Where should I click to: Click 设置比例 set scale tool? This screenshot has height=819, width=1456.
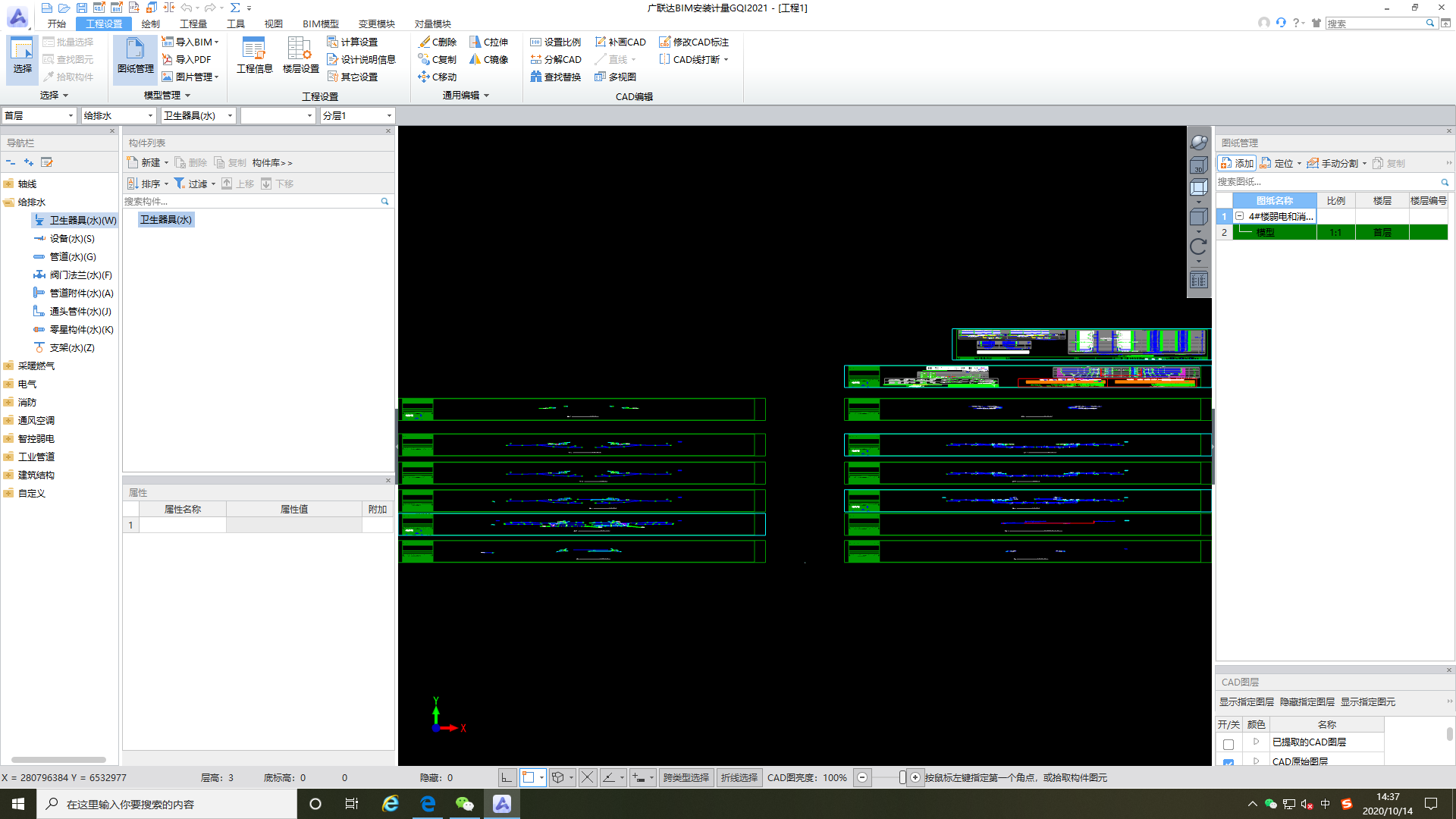tap(556, 42)
